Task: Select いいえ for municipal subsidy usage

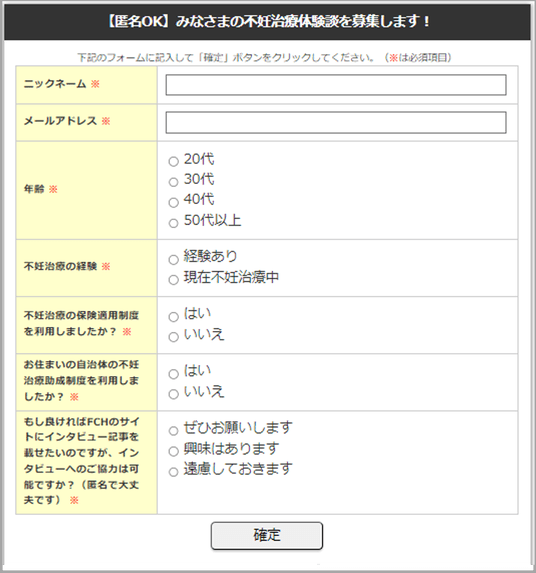Action: click(174, 394)
